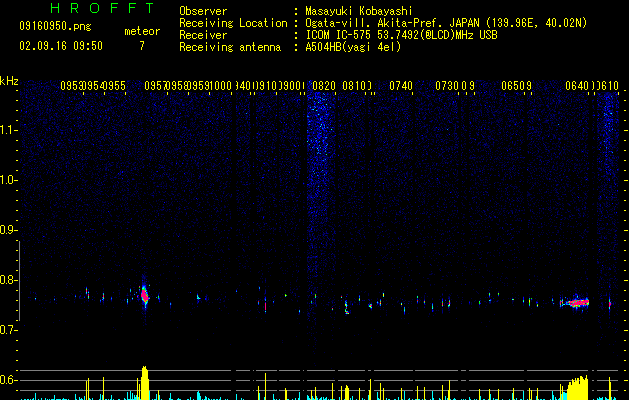Click the 0730 time marker

(447, 86)
